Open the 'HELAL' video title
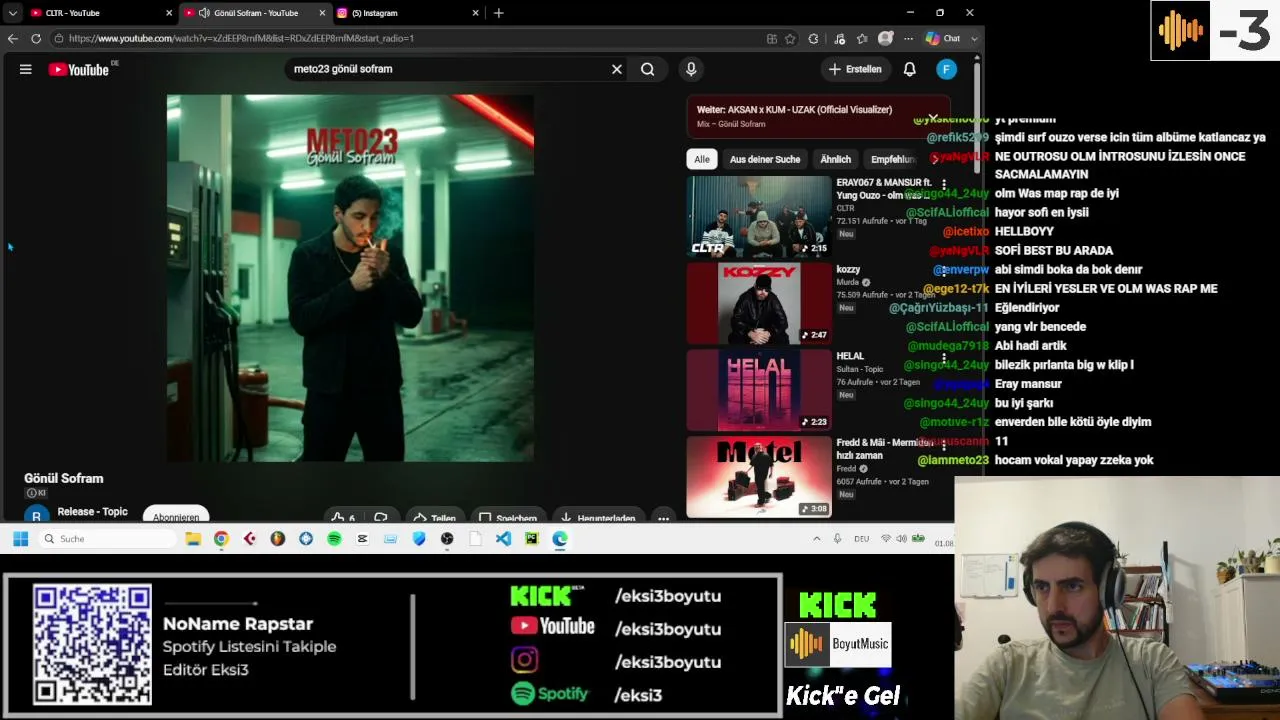 (850, 356)
